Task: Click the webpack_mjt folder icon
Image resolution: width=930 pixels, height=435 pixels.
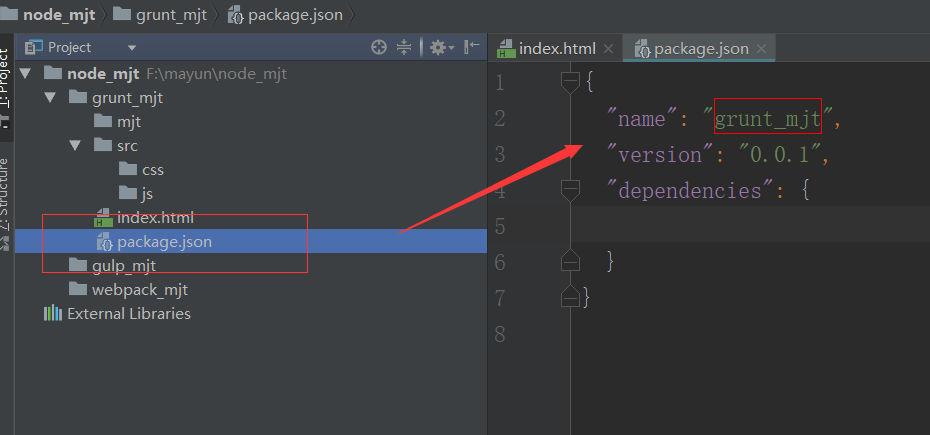Action: [x=78, y=290]
